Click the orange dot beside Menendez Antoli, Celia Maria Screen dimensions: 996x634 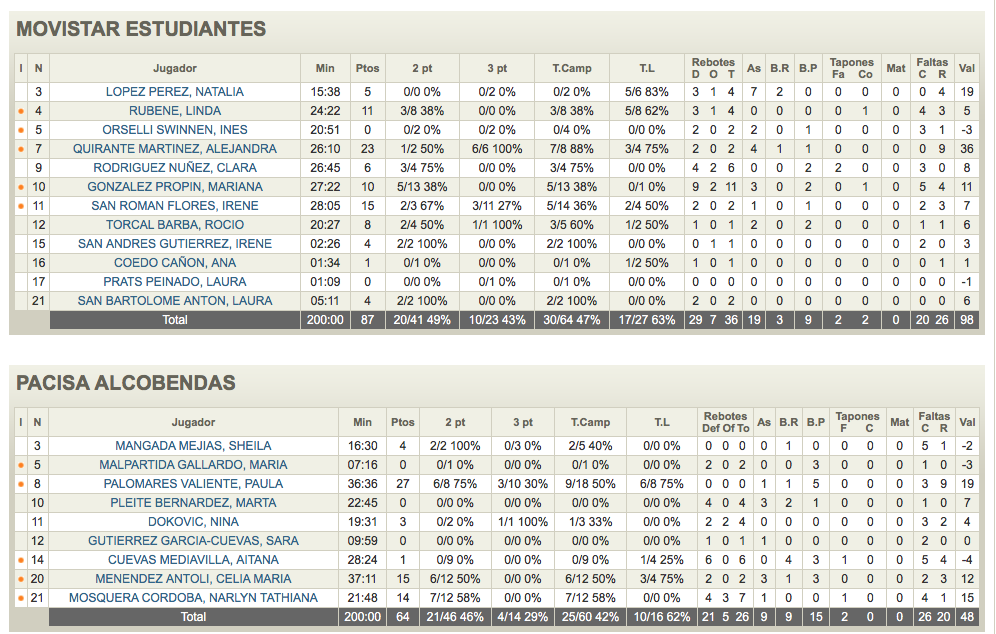coord(21,579)
